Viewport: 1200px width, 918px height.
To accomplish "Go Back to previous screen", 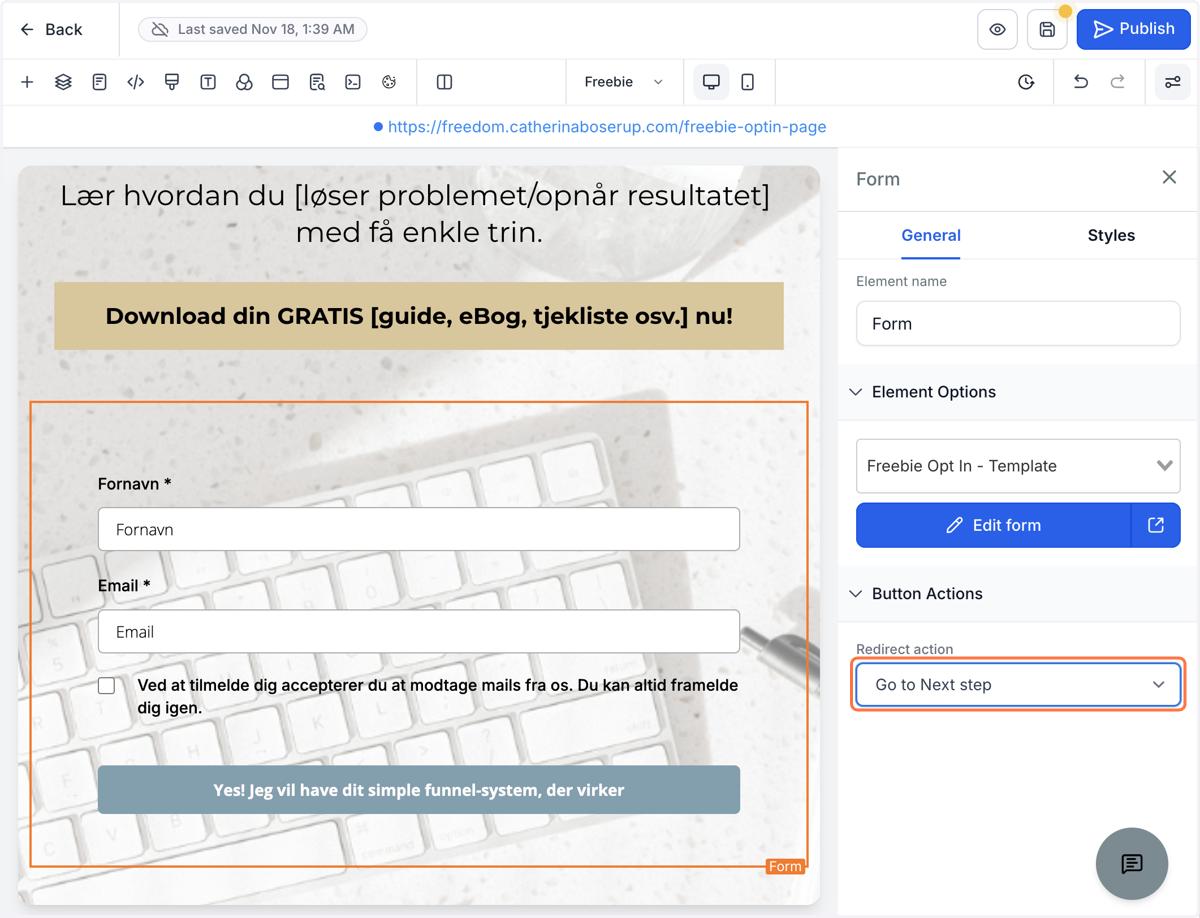I will pos(51,30).
